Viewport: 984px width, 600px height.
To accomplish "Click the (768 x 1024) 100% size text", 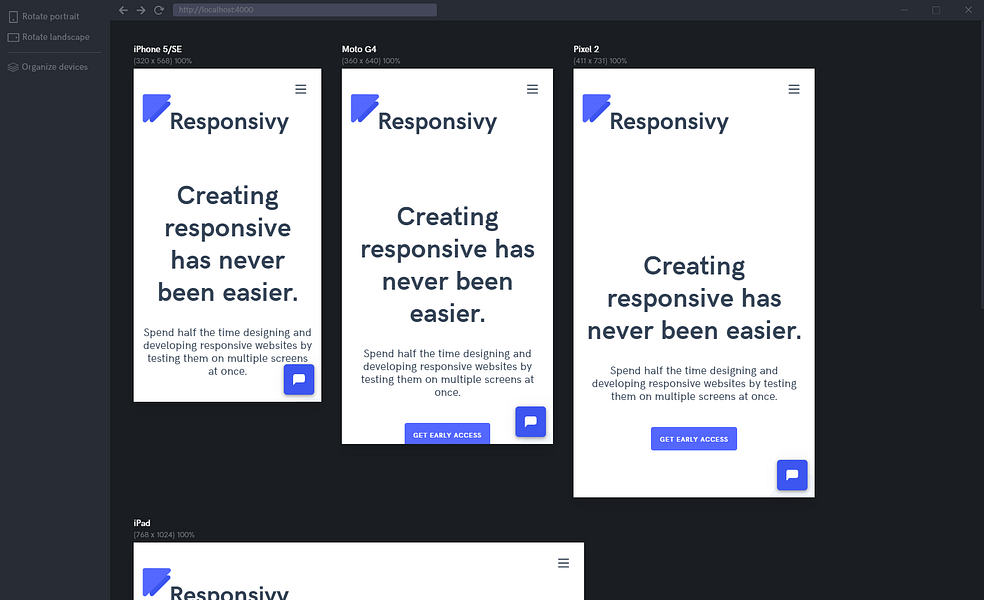I will [x=164, y=535].
